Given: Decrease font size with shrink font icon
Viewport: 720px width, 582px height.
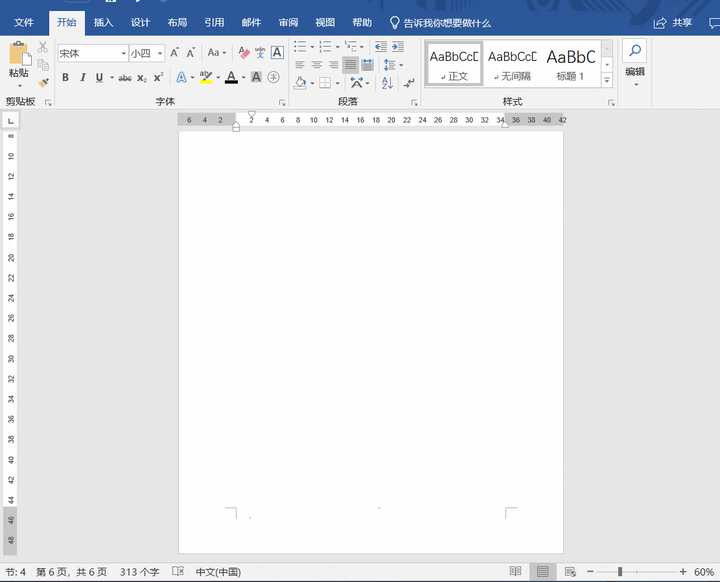Looking at the screenshot, I should pyautogui.click(x=191, y=53).
